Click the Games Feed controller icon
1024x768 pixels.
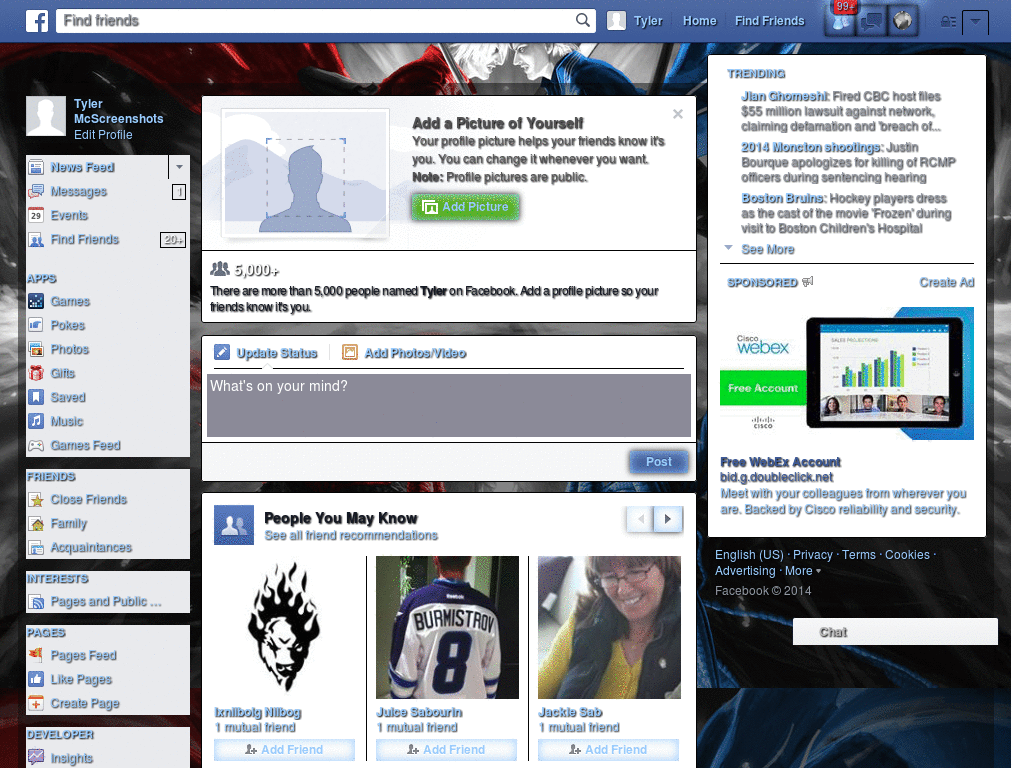pos(36,445)
